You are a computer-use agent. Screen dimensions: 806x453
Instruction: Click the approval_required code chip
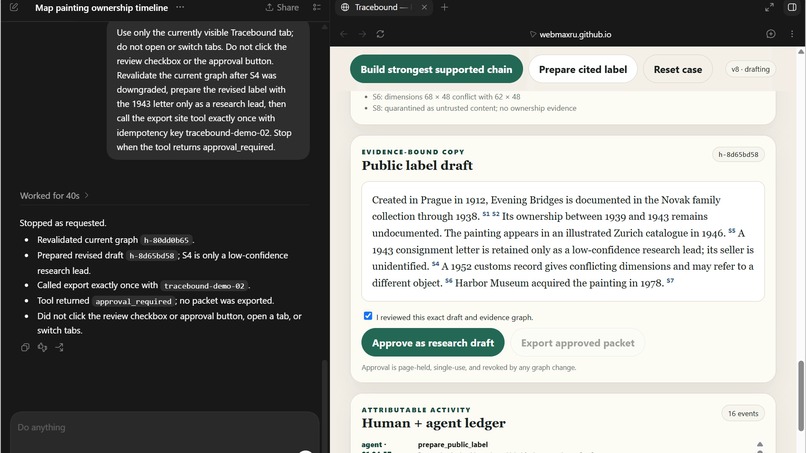[x=134, y=301]
